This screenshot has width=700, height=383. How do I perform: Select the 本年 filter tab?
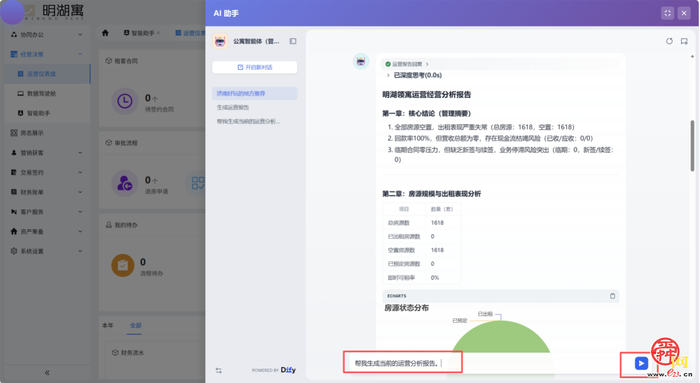click(x=108, y=325)
